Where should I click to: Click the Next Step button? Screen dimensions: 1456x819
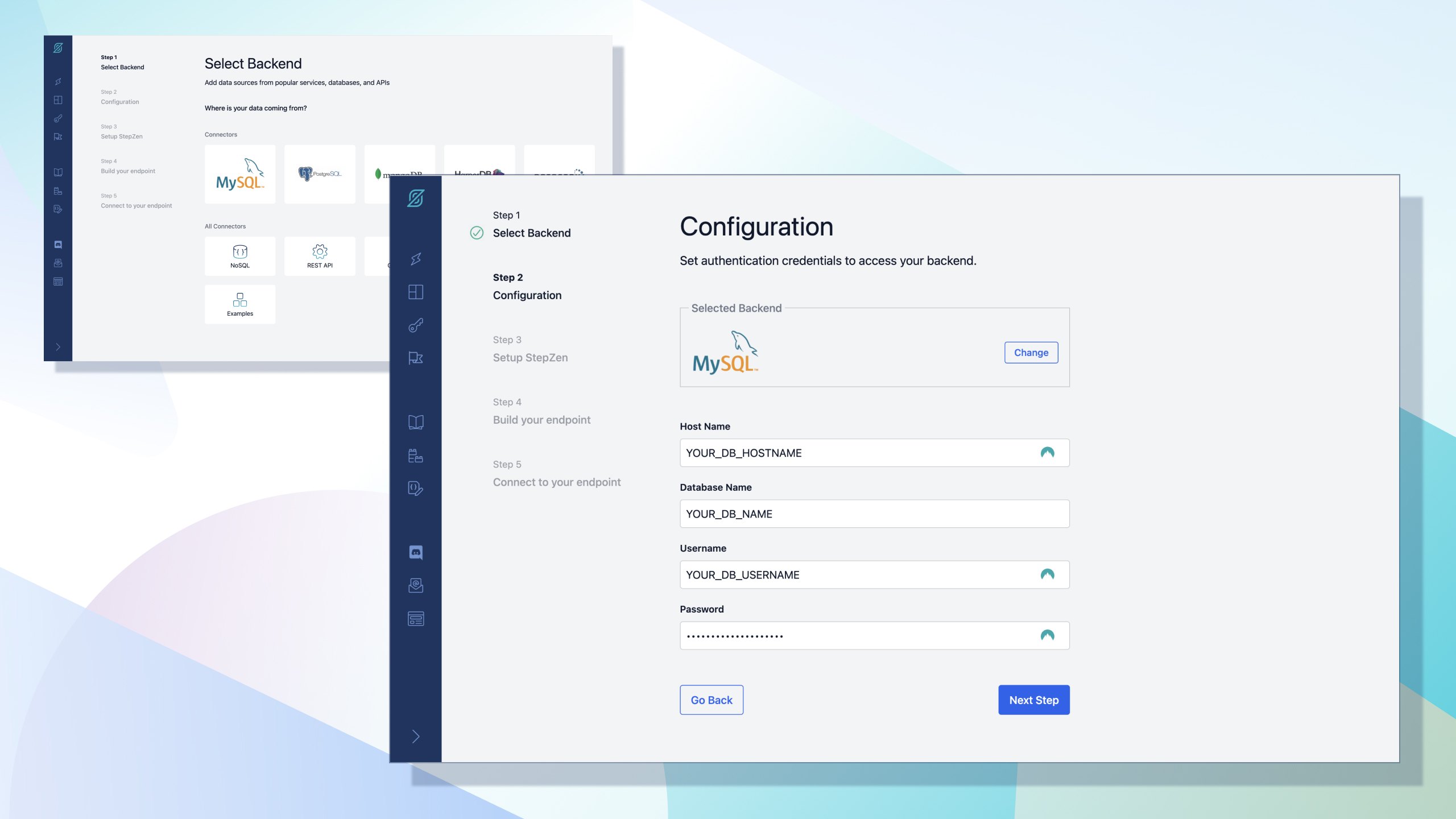(x=1034, y=700)
